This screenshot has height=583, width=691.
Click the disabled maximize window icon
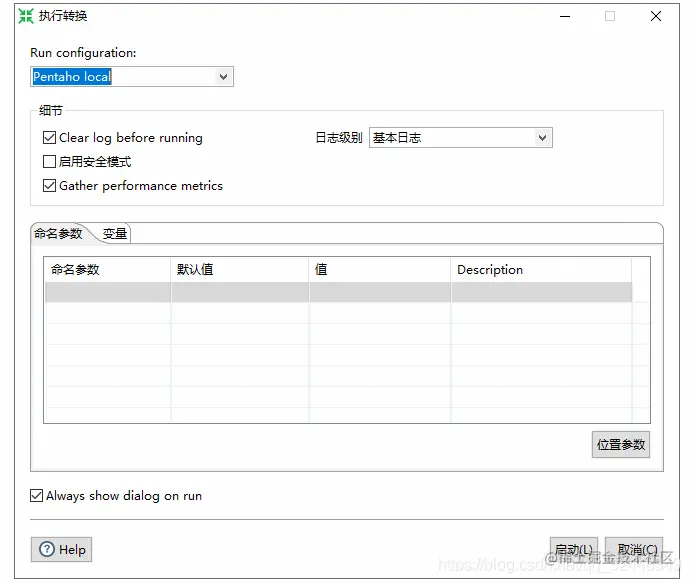[610, 16]
